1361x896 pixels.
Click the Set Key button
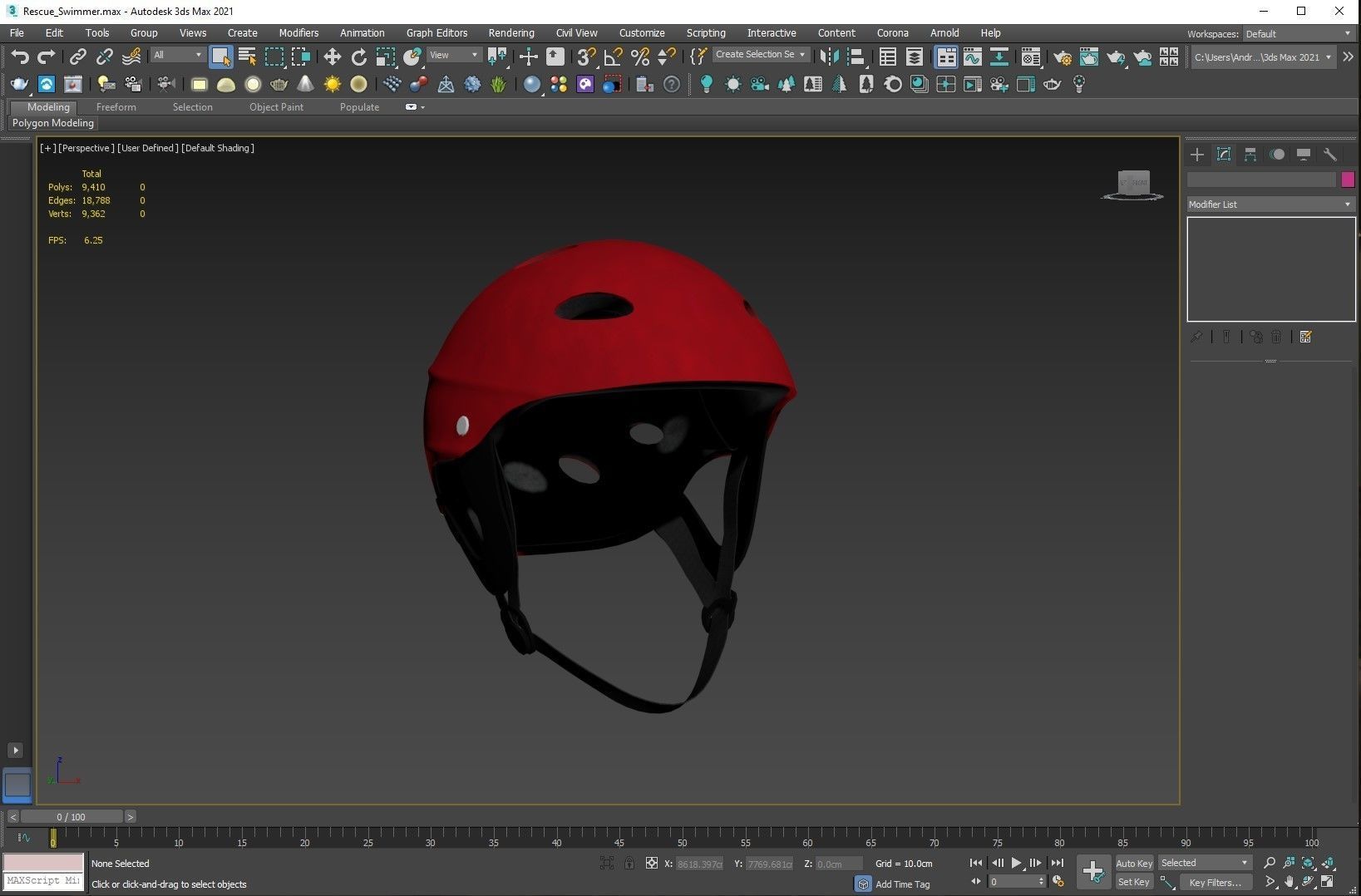coord(1134,882)
